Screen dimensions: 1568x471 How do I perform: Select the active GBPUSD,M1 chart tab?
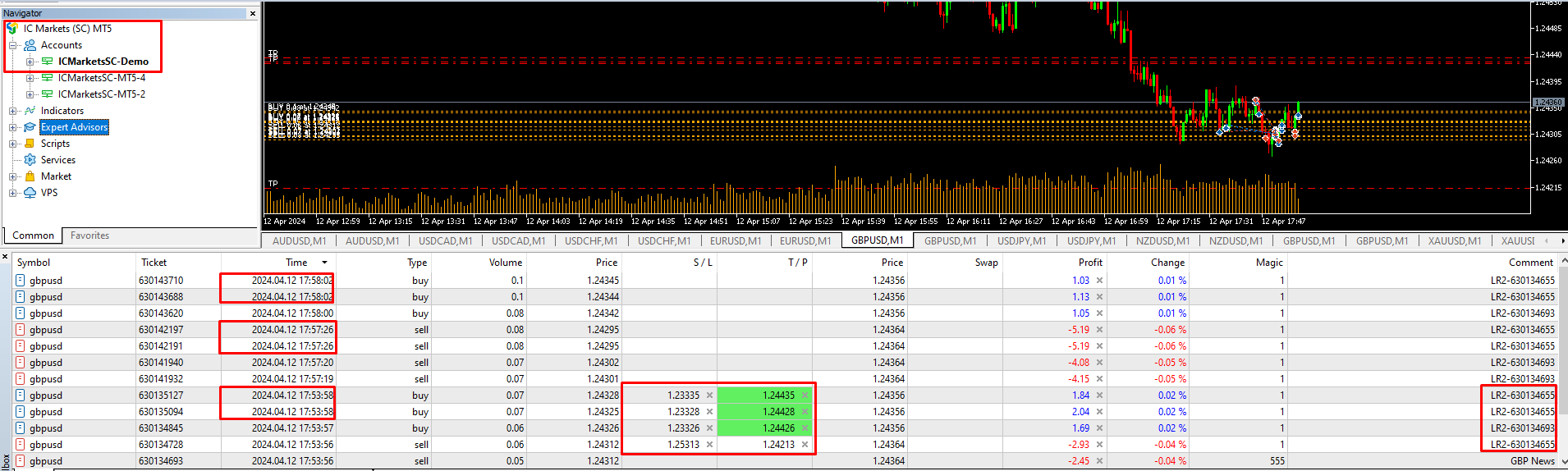(877, 240)
